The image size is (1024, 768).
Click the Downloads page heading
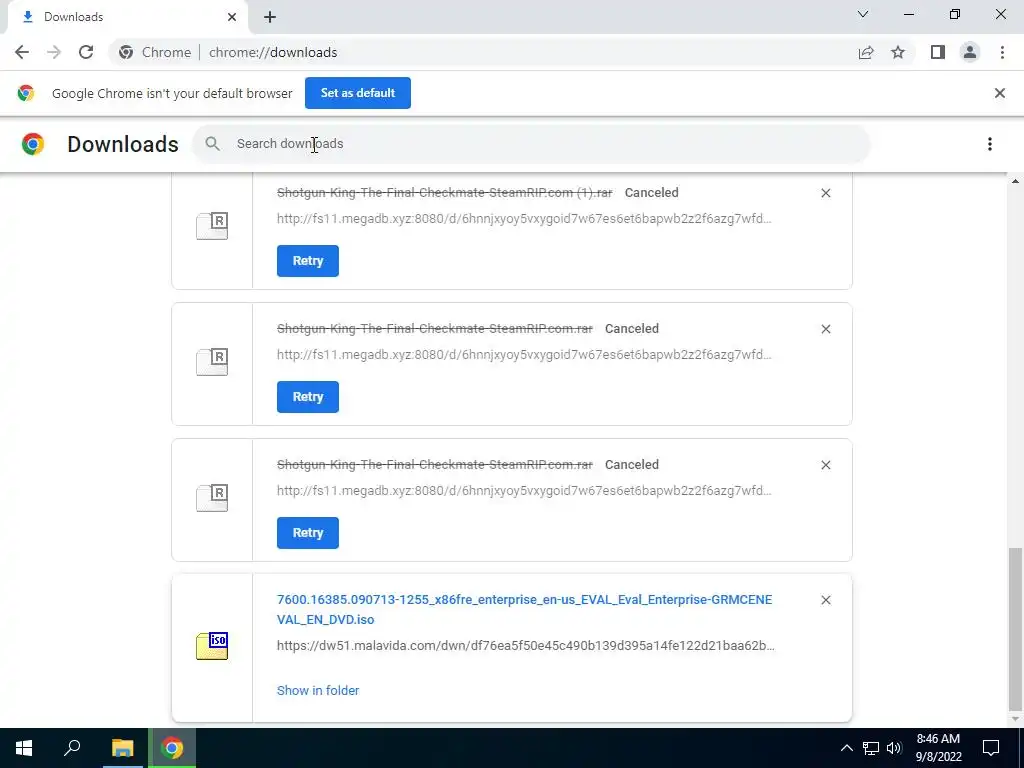click(x=123, y=144)
